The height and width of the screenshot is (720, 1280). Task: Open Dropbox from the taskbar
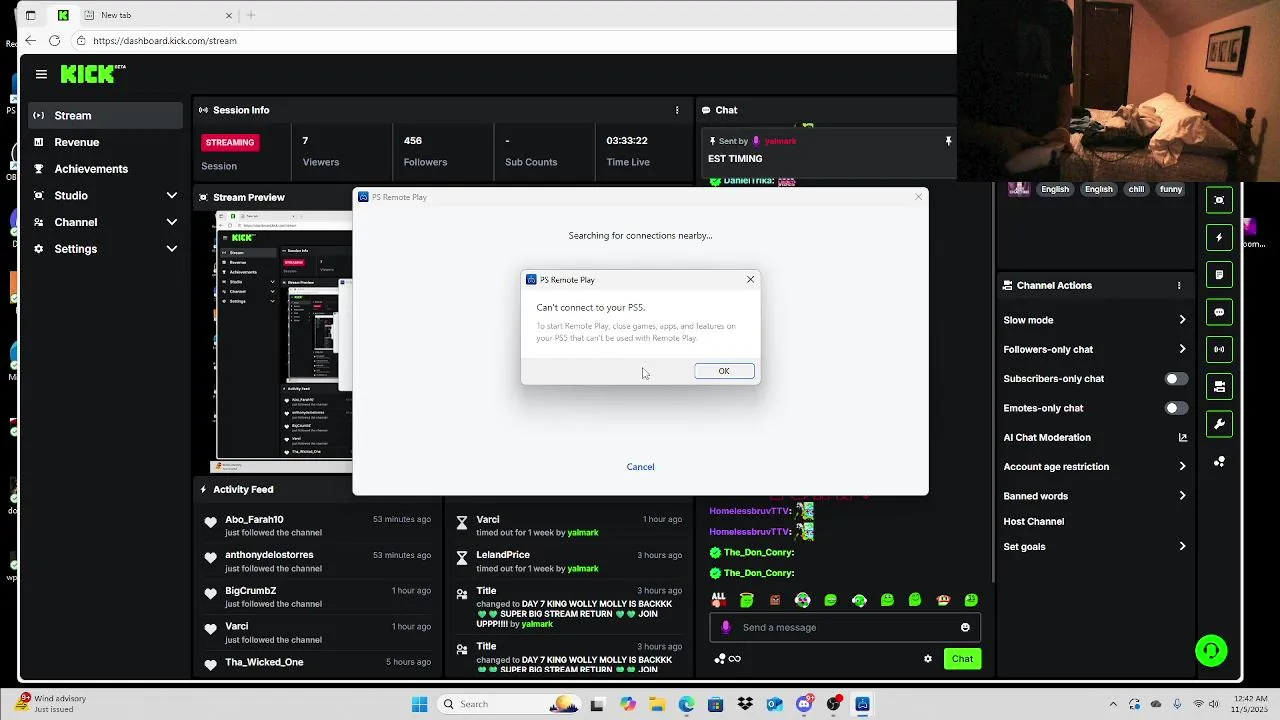(745, 704)
